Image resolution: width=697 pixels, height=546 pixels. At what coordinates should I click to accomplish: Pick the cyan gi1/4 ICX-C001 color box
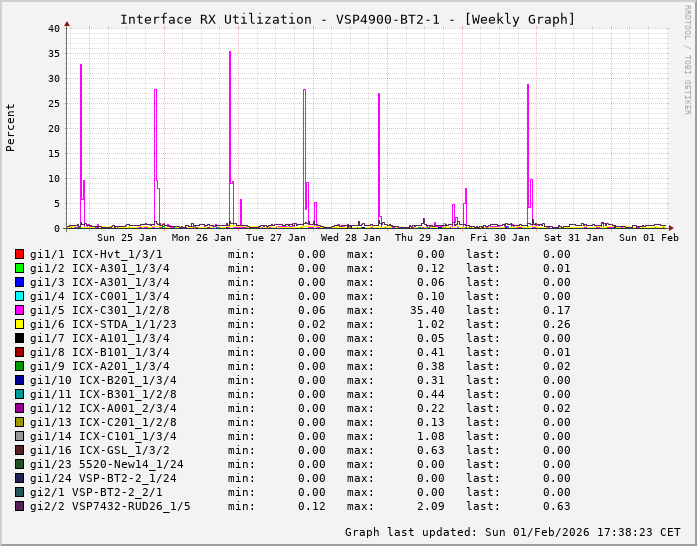[x=20, y=297]
